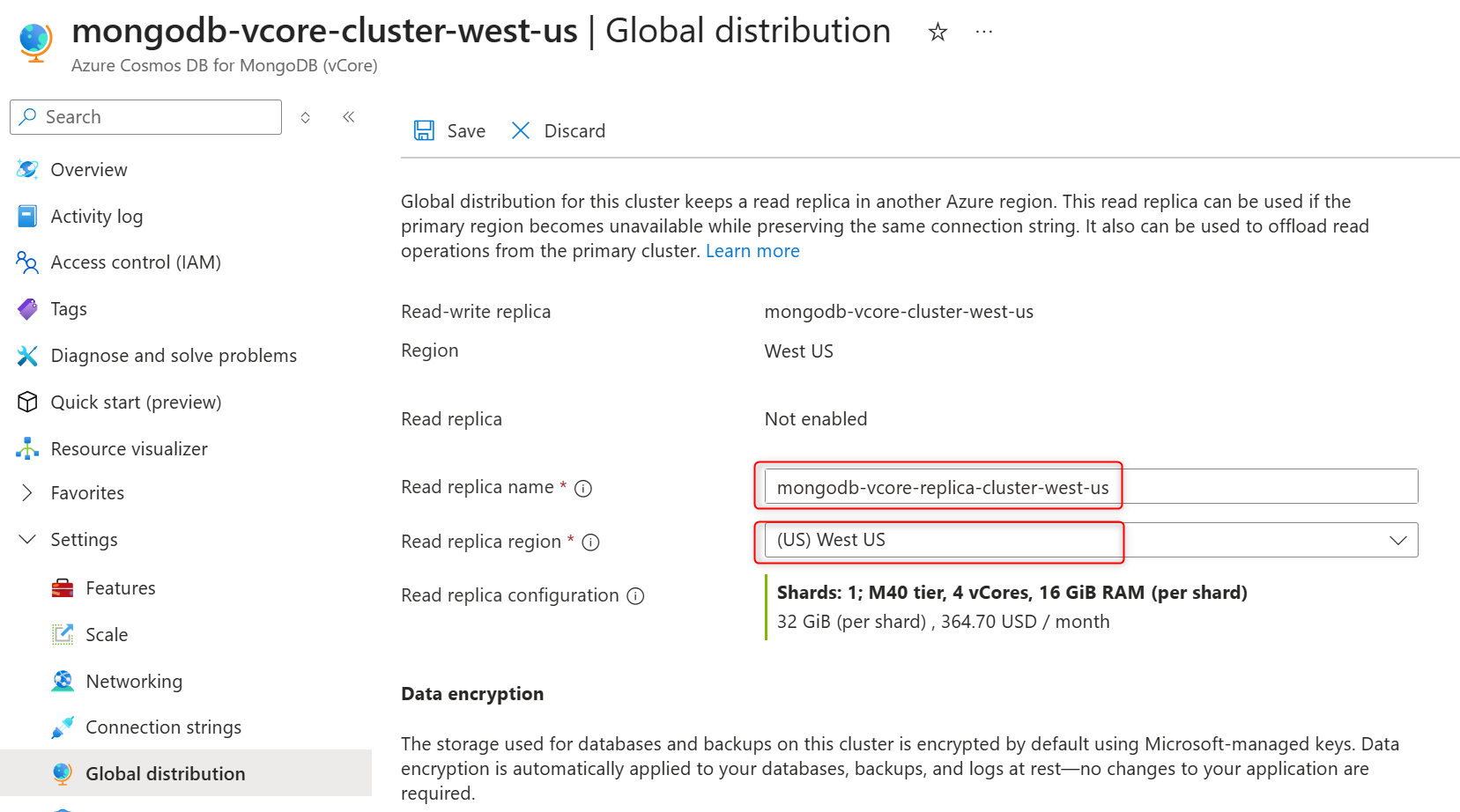Click the sidebar expand/collapse sort arrows

tap(306, 117)
